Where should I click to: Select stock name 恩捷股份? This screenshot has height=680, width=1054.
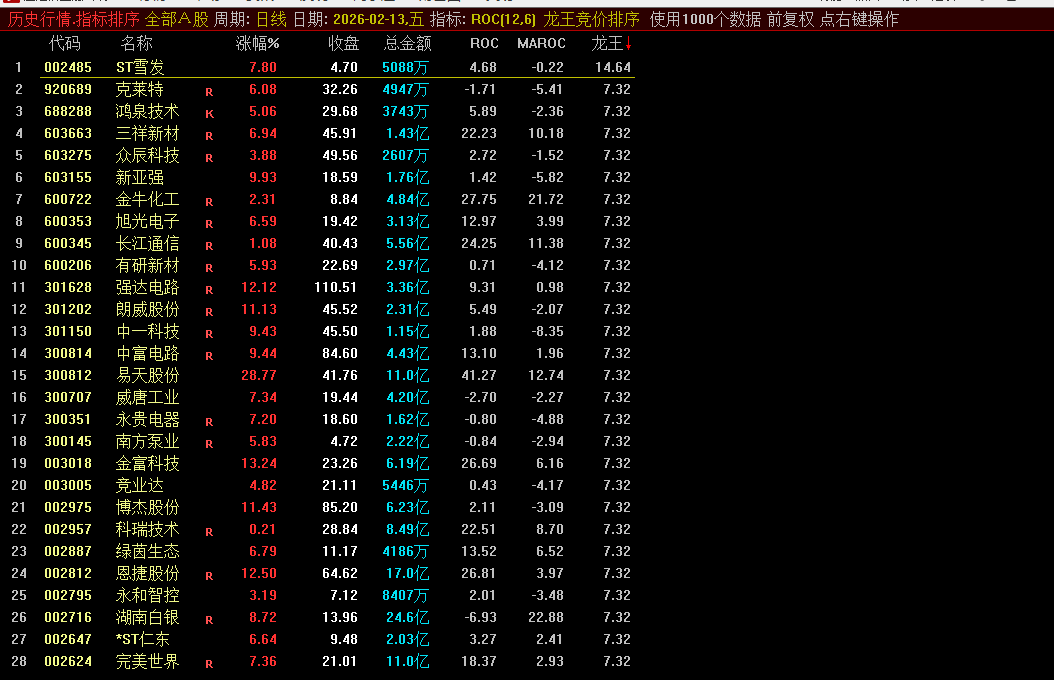[147, 573]
